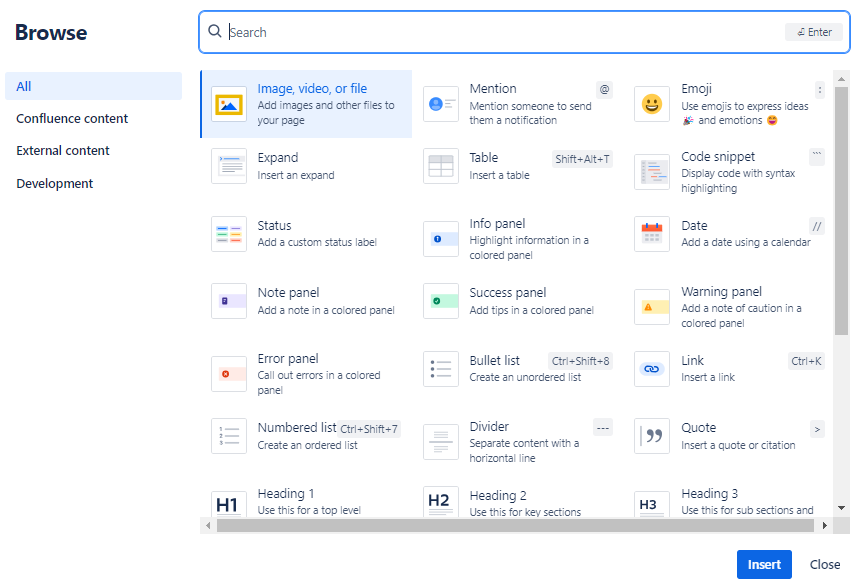Click the Ctrl+Shift+8 shortcut badge
Image resolution: width=857 pixels, height=587 pixels.
point(580,361)
